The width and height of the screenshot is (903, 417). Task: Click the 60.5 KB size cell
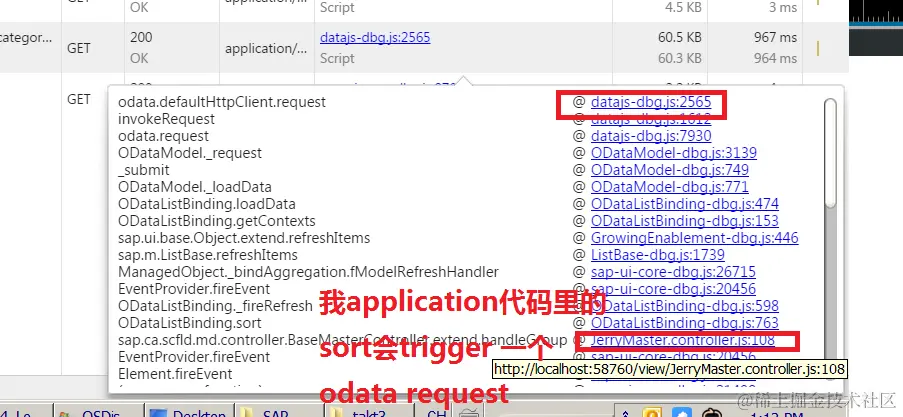[680, 37]
